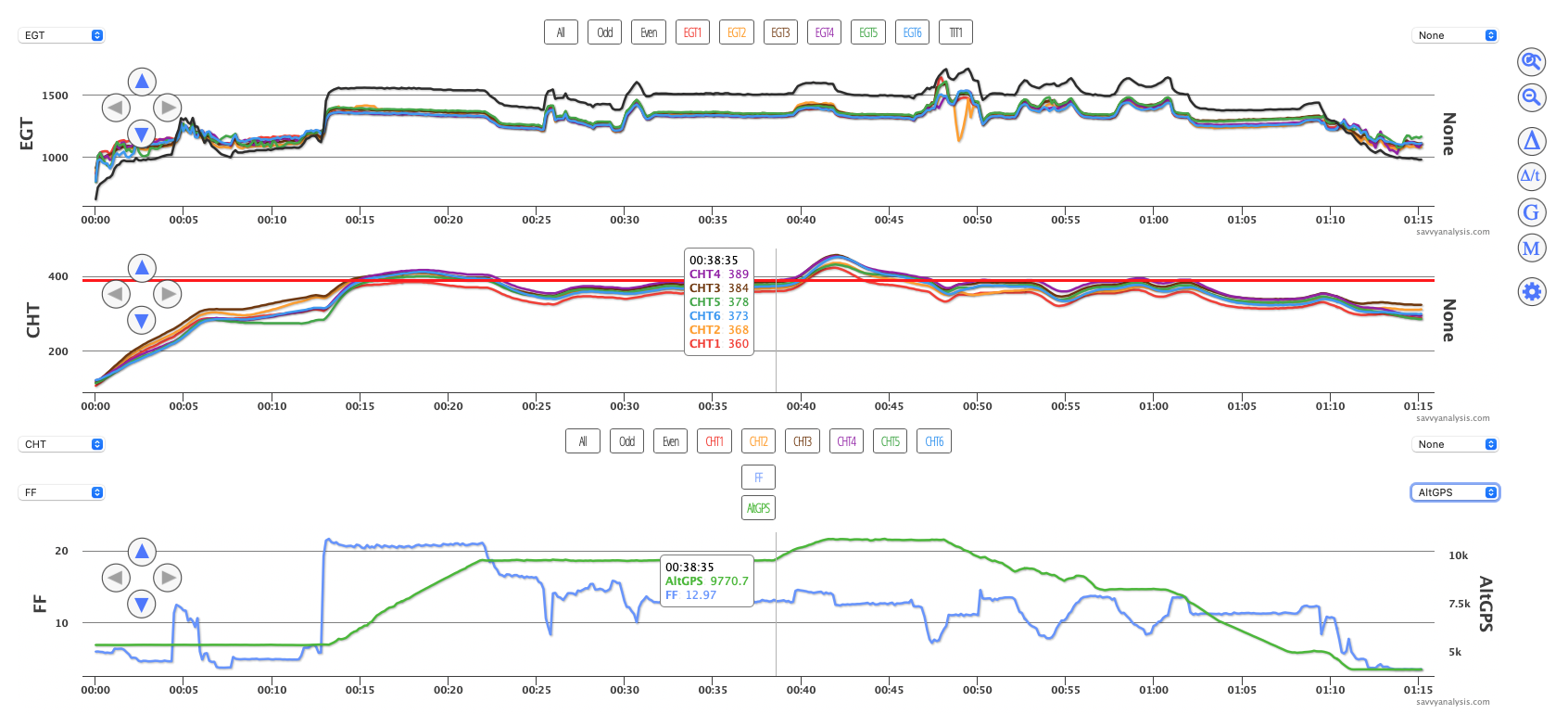
Task: Activate the delta Δ measurement tool
Action: click(x=1532, y=141)
